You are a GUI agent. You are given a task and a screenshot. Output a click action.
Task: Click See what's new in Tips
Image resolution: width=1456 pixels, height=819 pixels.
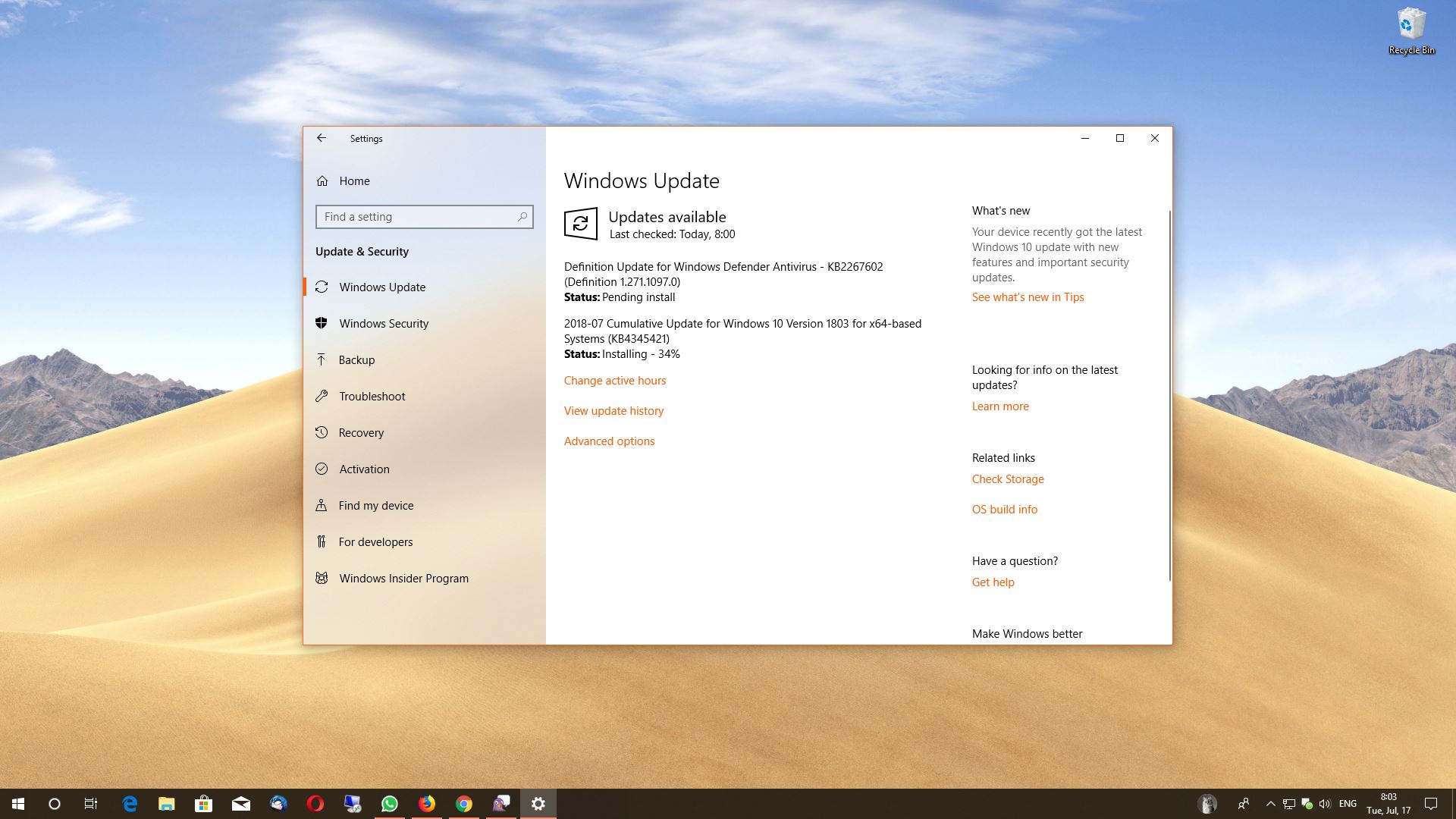1028,297
